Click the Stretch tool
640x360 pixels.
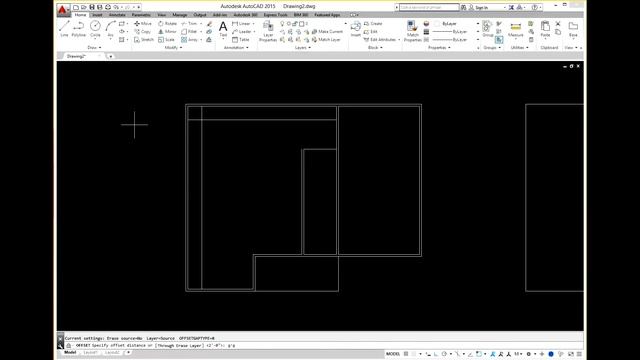pyautogui.click(x=144, y=40)
